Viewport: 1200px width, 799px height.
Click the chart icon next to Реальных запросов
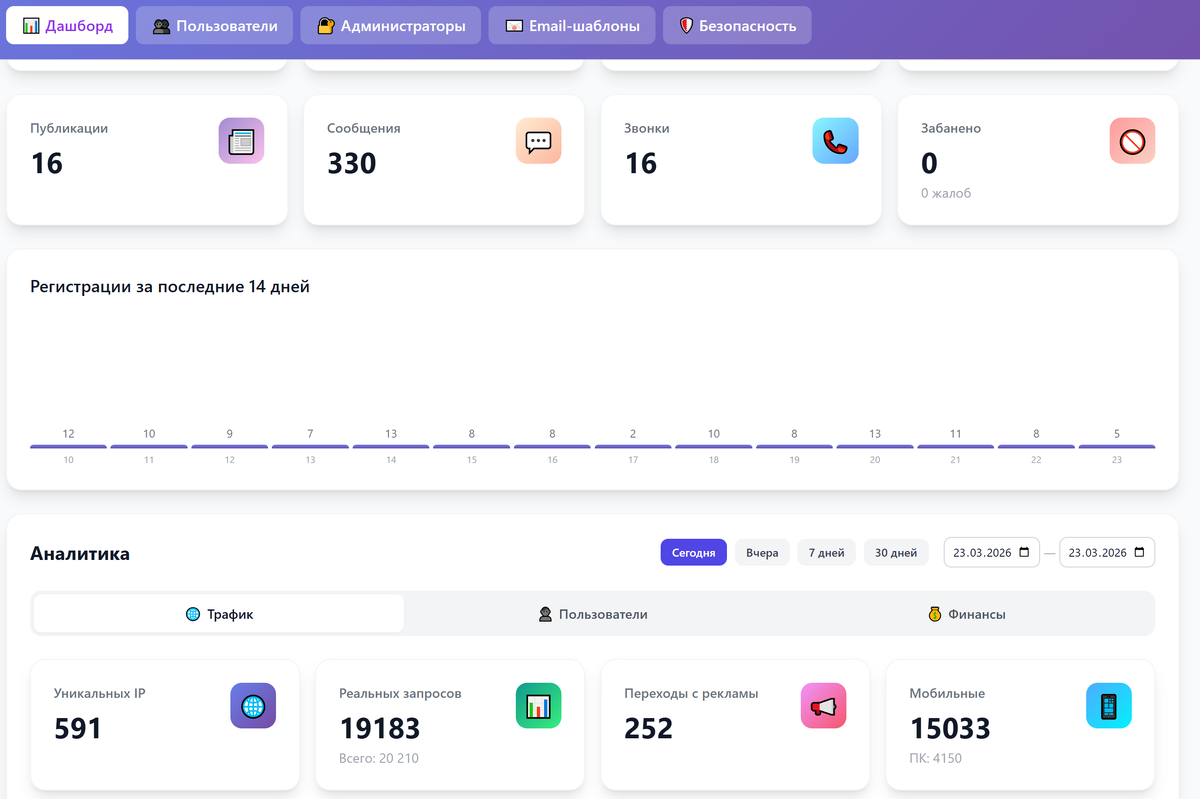pyautogui.click(x=538, y=706)
